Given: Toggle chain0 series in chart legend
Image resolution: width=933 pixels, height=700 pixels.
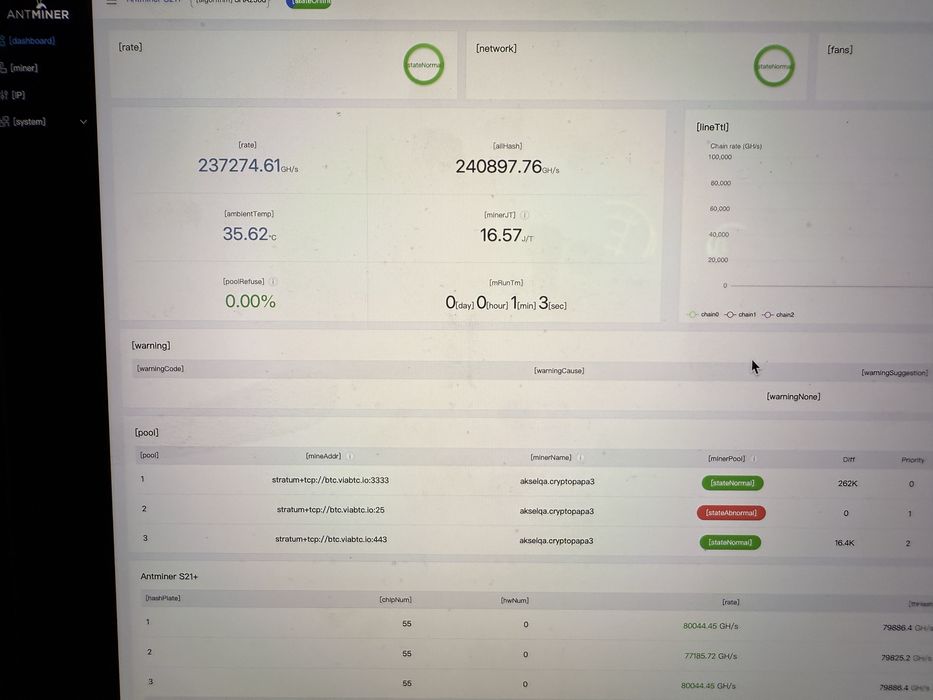Looking at the screenshot, I should tap(703, 314).
